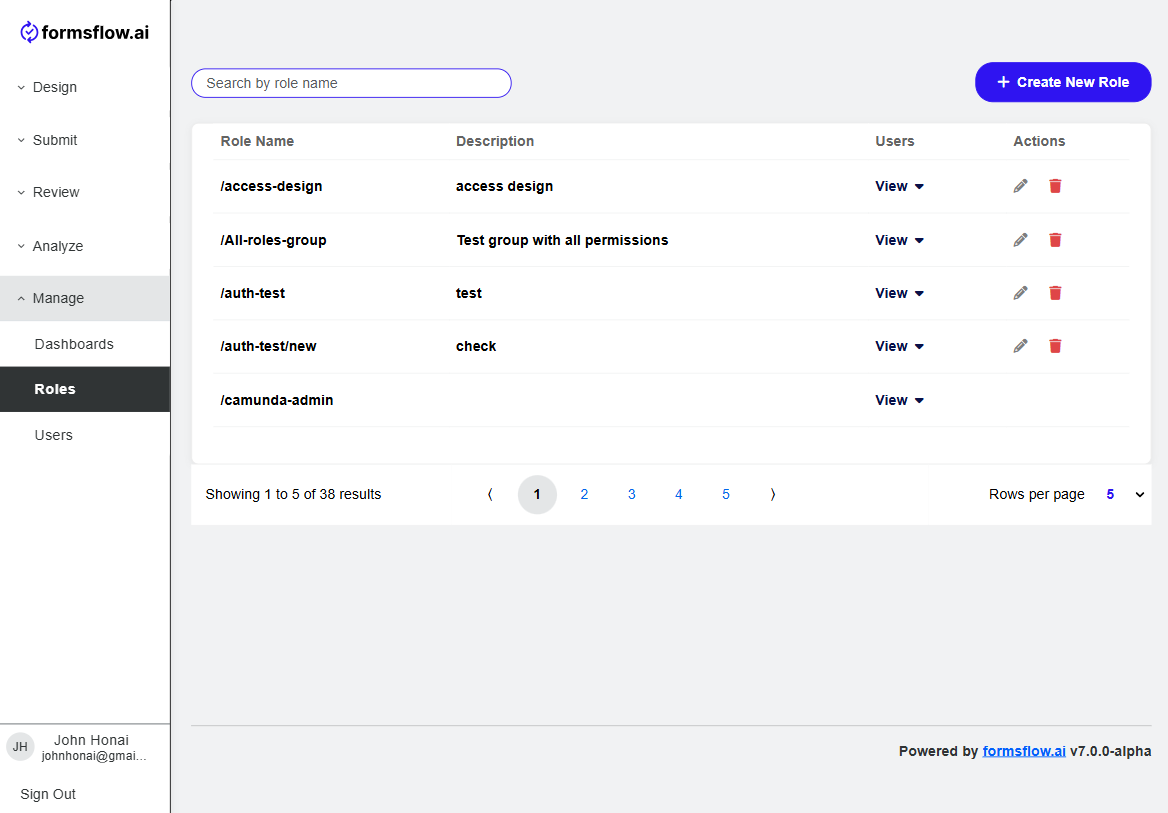Screen dimensions: 1168x813
Task: Expand the Design menu section
Action: pyautogui.click(x=85, y=87)
